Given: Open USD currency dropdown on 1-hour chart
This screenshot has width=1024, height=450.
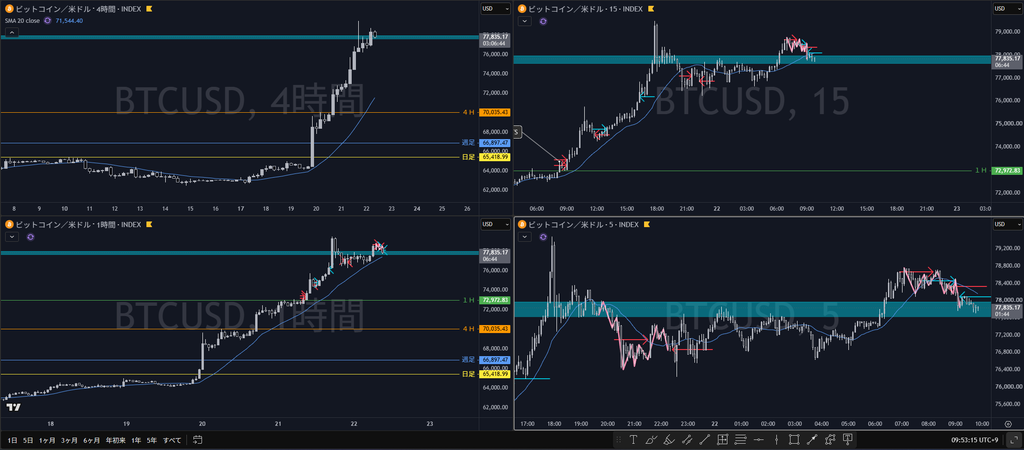Looking at the screenshot, I should (x=496, y=225).
